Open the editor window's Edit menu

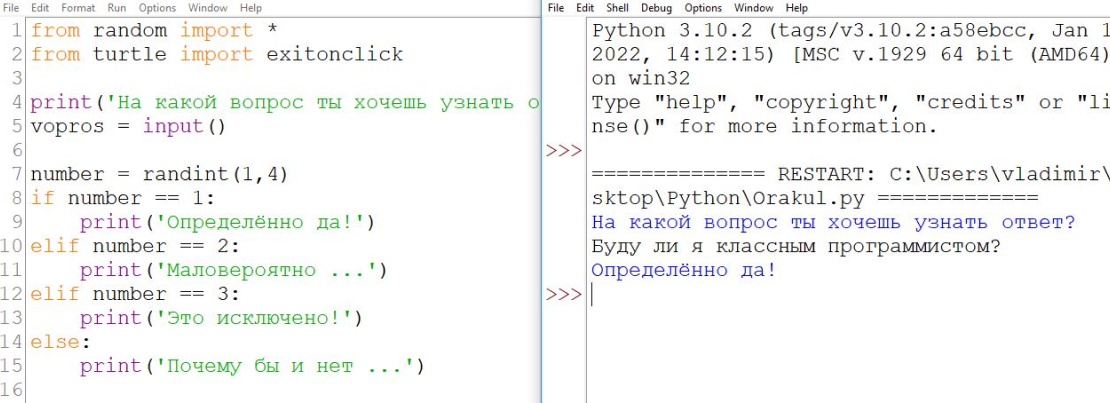(39, 8)
